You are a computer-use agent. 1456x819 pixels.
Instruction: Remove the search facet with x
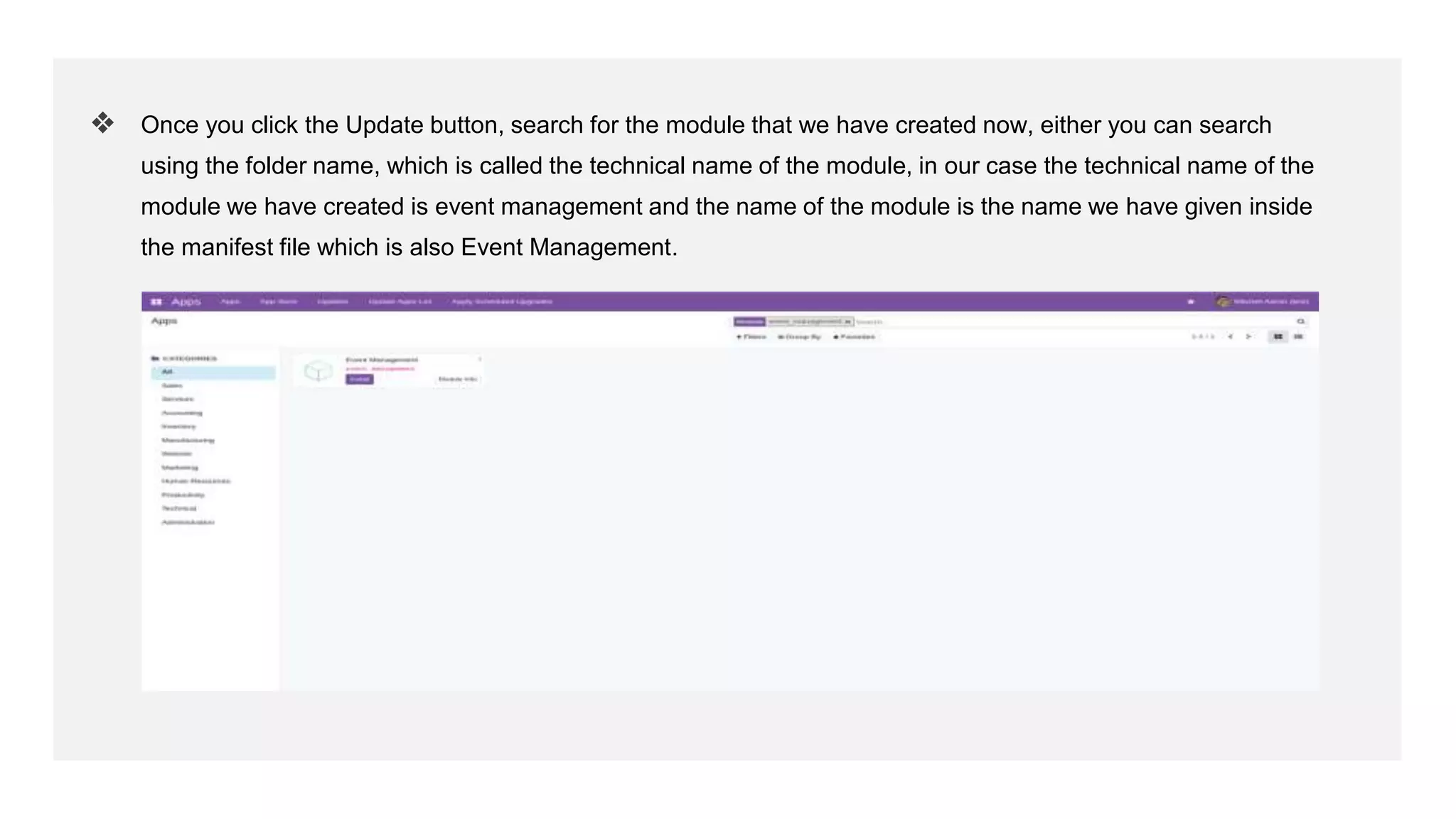point(847,321)
